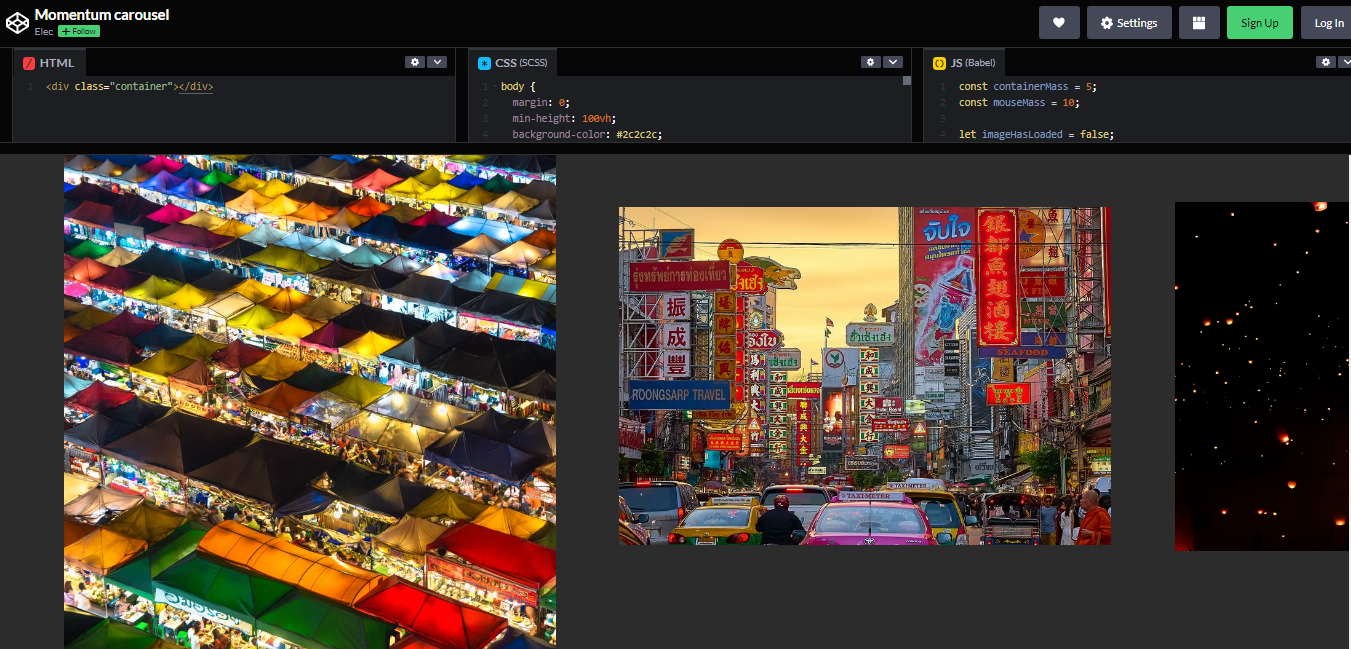Click the Log In button

[1327, 22]
